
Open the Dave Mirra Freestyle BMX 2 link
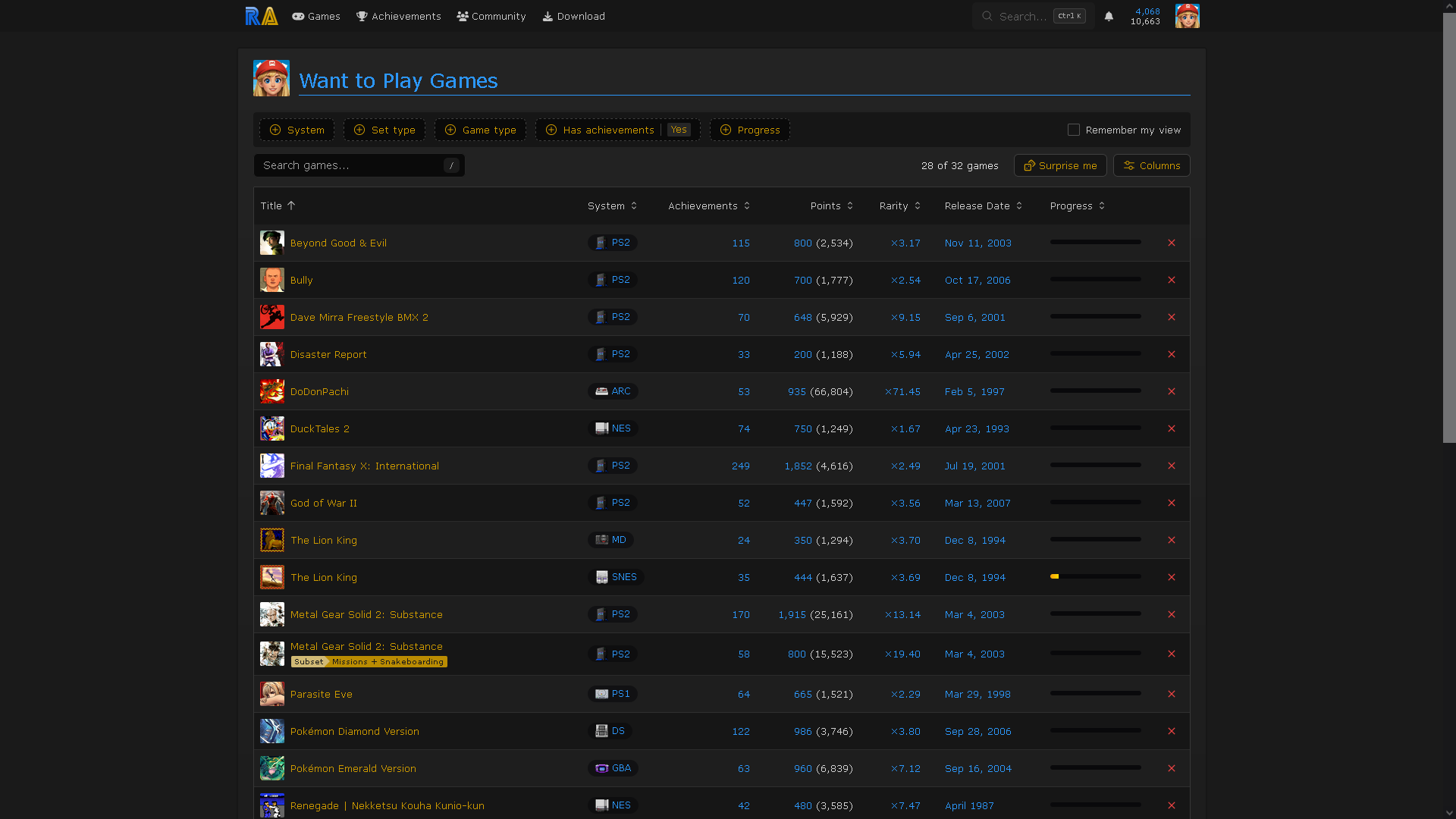(x=359, y=317)
